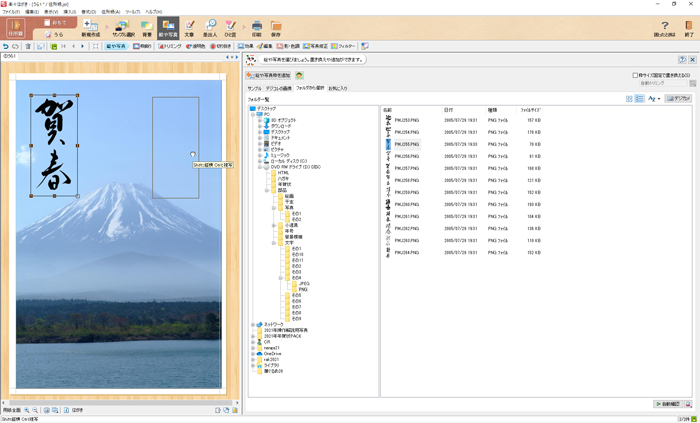This screenshot has width=700, height=423.
Task: Click the 新規作成 (new) toolbar icon
Action: 90,27
